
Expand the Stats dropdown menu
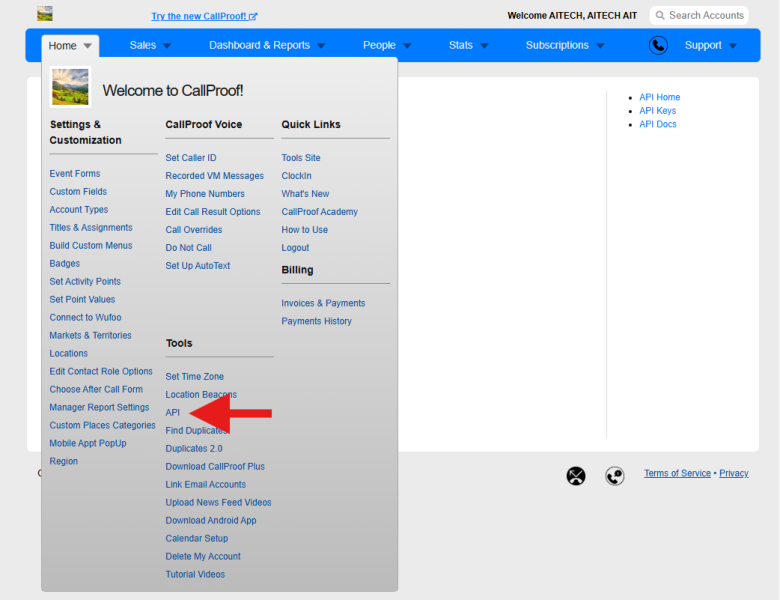[468, 45]
